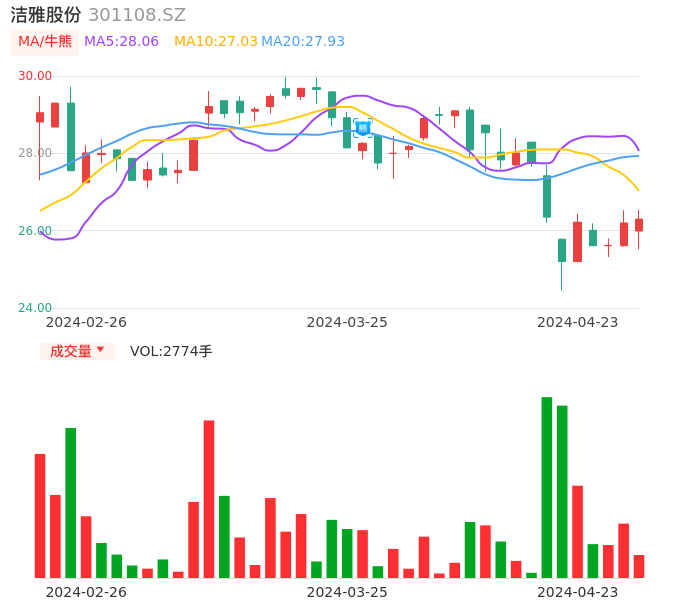This screenshot has width=686, height=606.
Task: Click the blue marker icon on the candlestick chart
Action: 363,128
